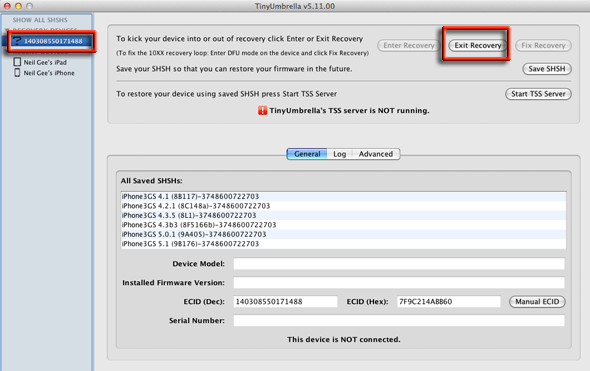The width and height of the screenshot is (590, 371).
Task: Collapse the Recovery Devices disclosure triangle
Action: coord(7,30)
